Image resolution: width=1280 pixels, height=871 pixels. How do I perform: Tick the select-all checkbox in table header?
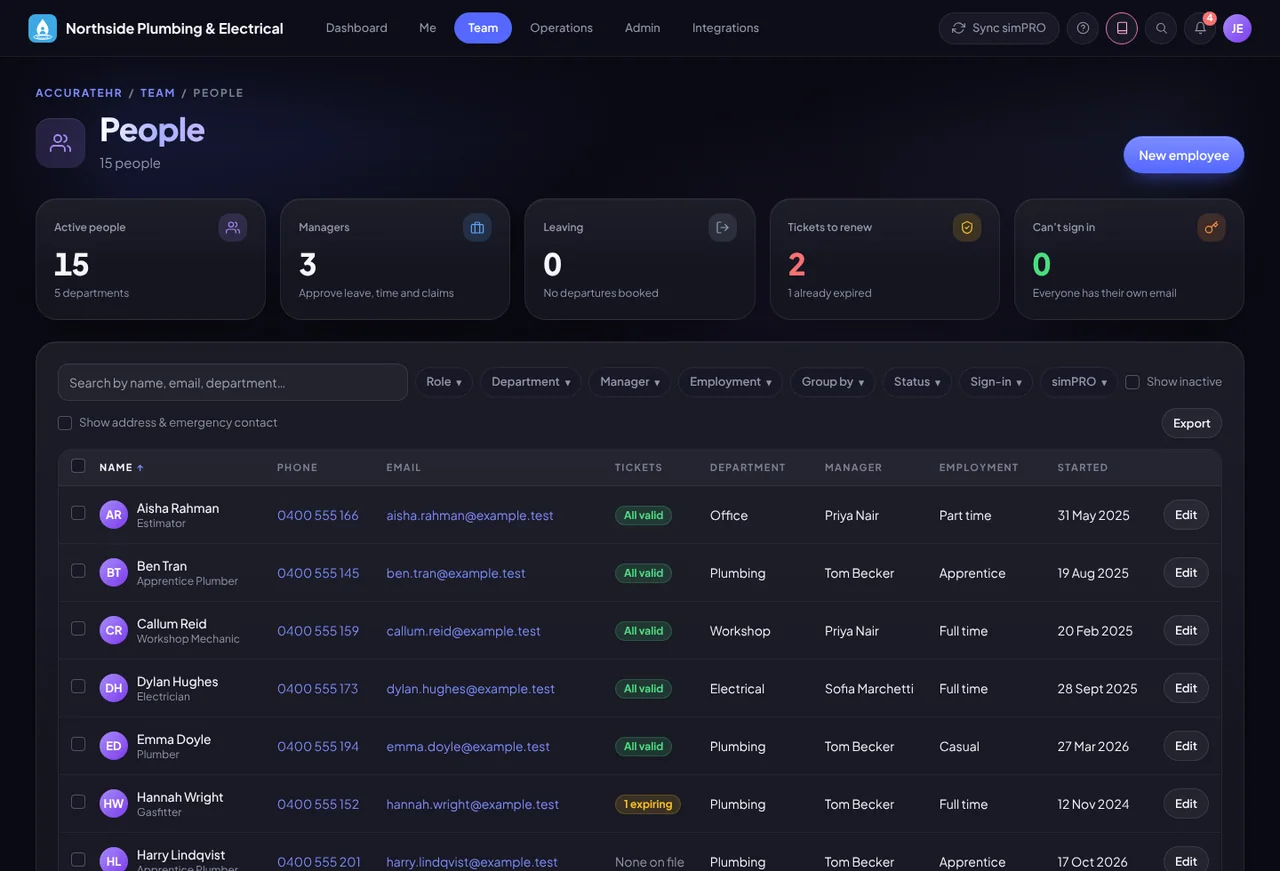click(78, 466)
